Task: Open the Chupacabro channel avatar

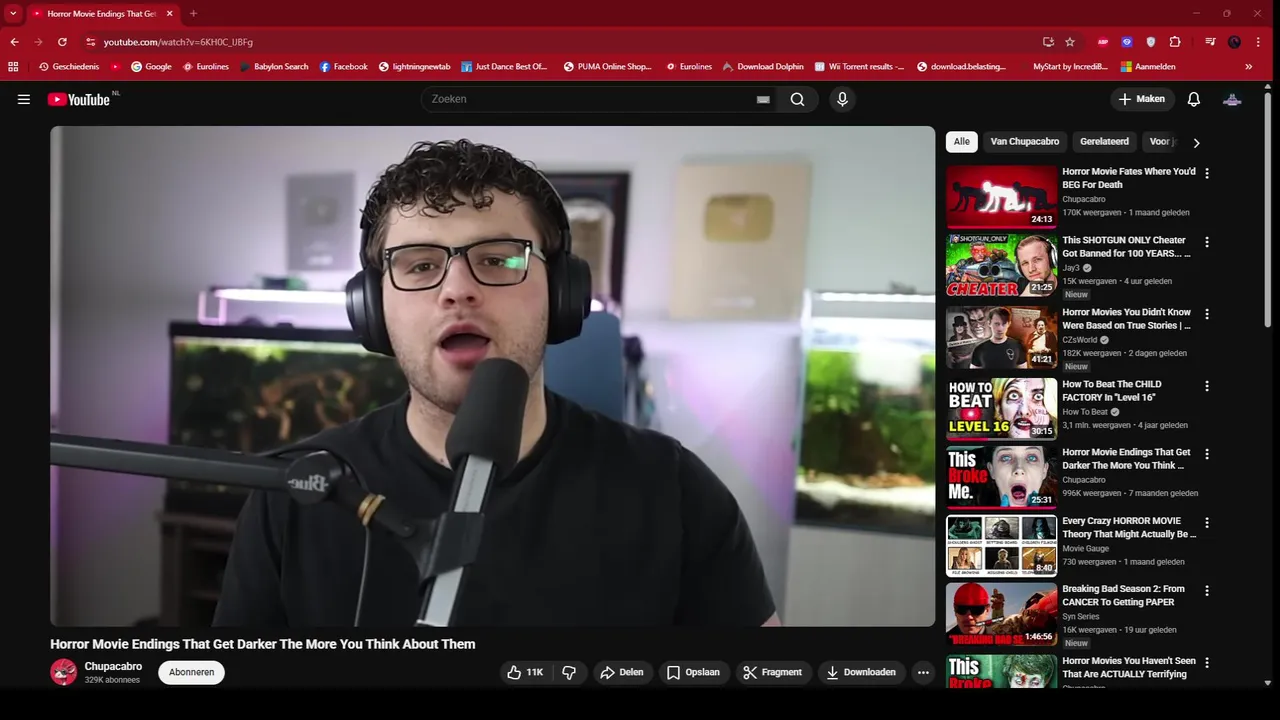Action: point(64,672)
